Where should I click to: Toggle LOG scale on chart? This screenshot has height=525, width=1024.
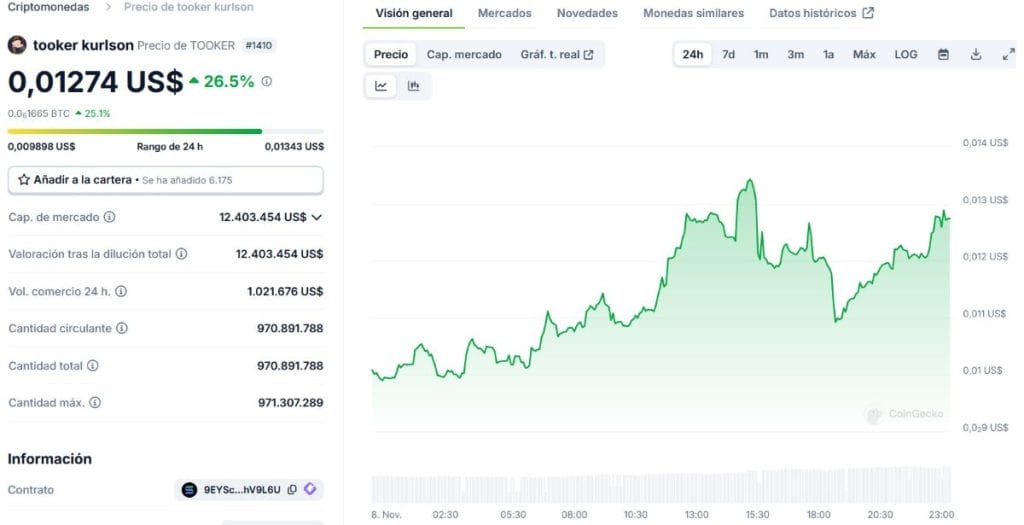click(x=906, y=55)
